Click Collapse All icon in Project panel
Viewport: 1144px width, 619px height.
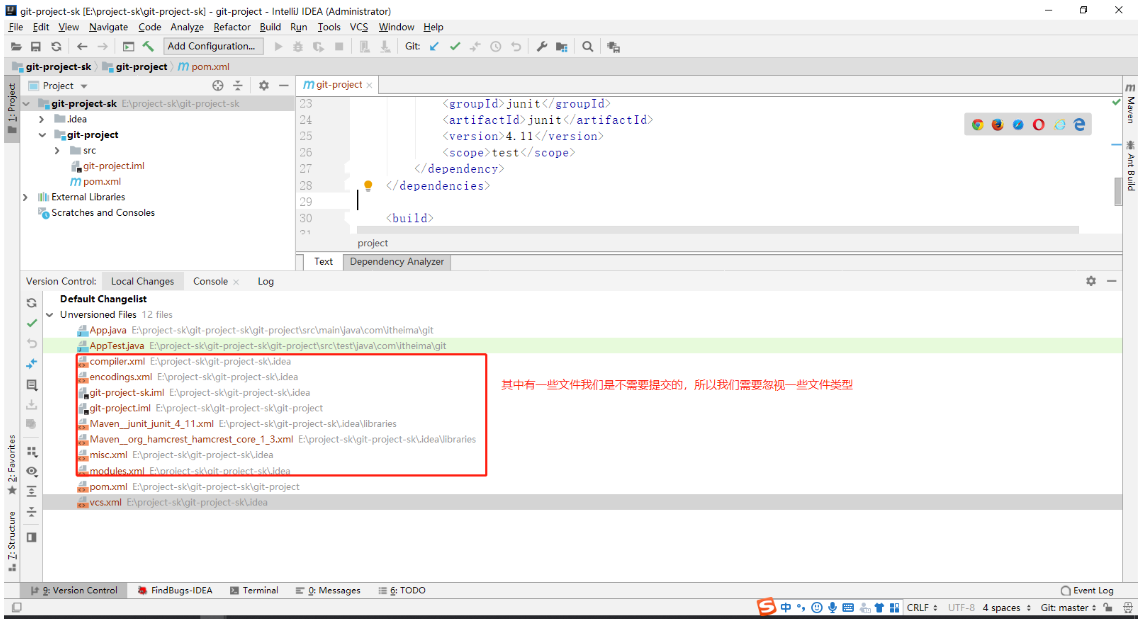point(238,85)
